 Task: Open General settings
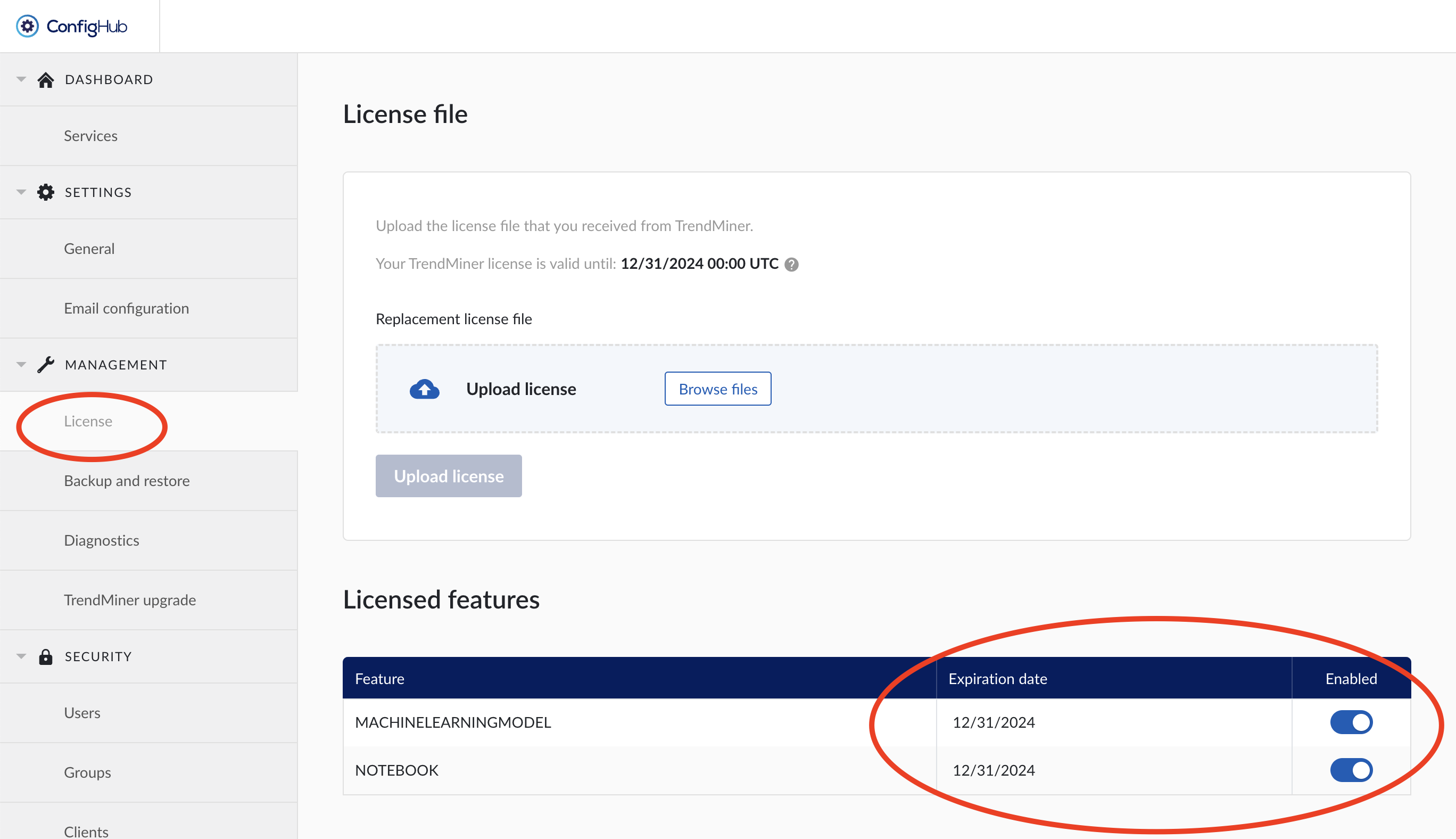(148, 249)
